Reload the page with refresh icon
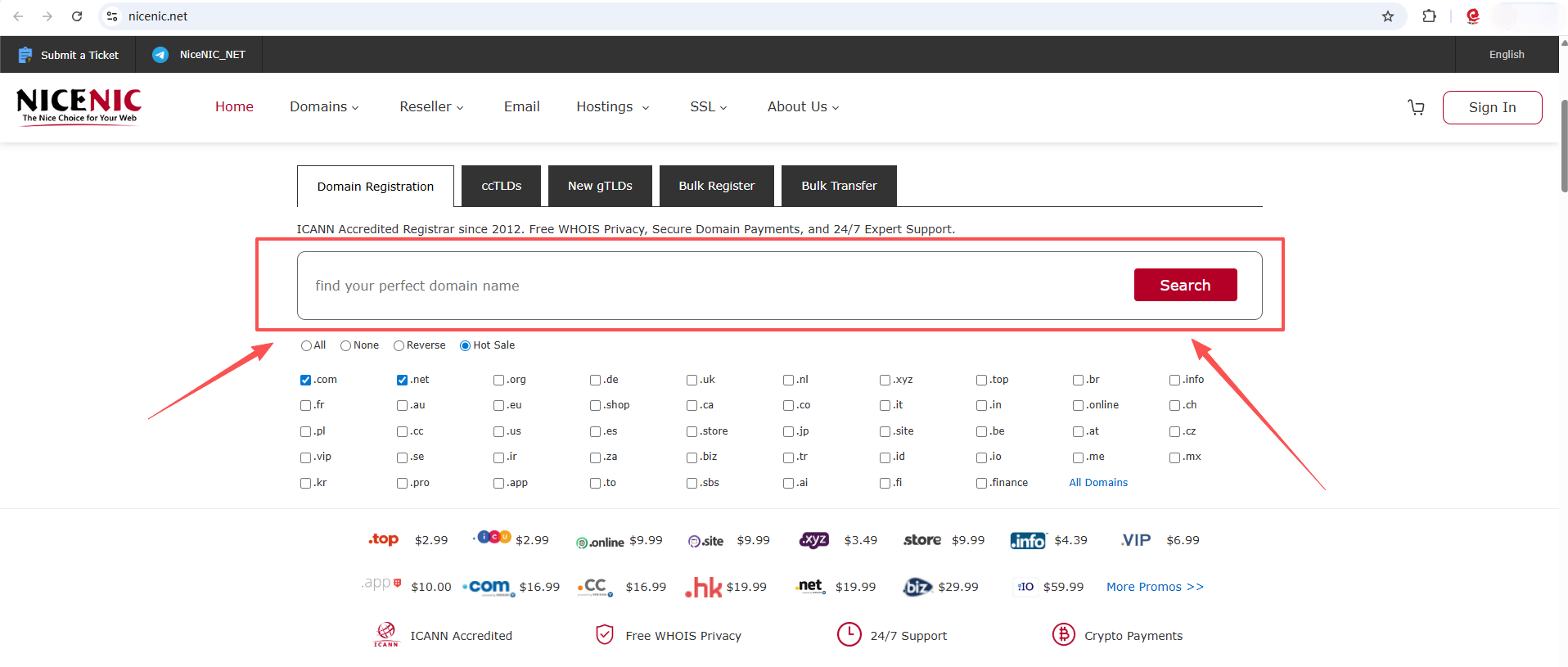The image size is (1568, 667). click(x=77, y=16)
